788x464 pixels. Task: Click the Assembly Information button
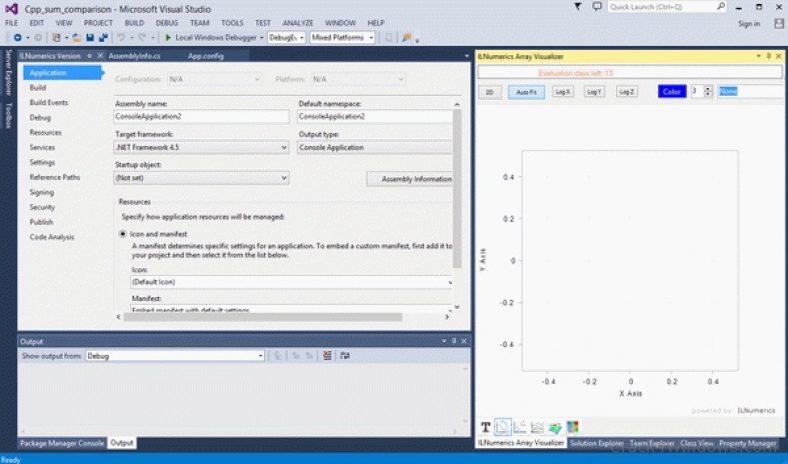point(410,179)
